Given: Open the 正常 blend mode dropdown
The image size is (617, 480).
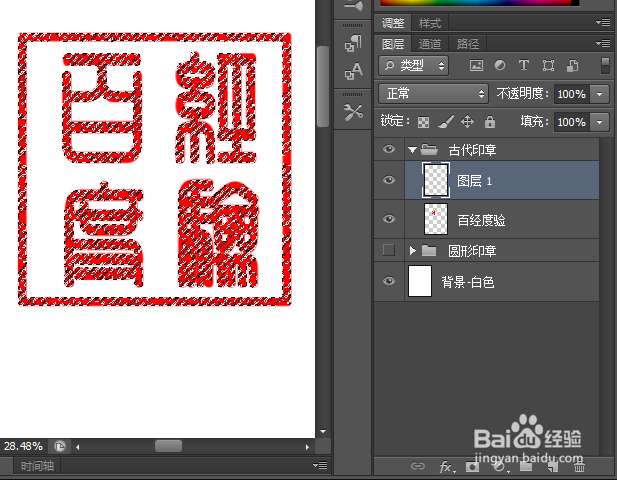Looking at the screenshot, I should (x=434, y=93).
